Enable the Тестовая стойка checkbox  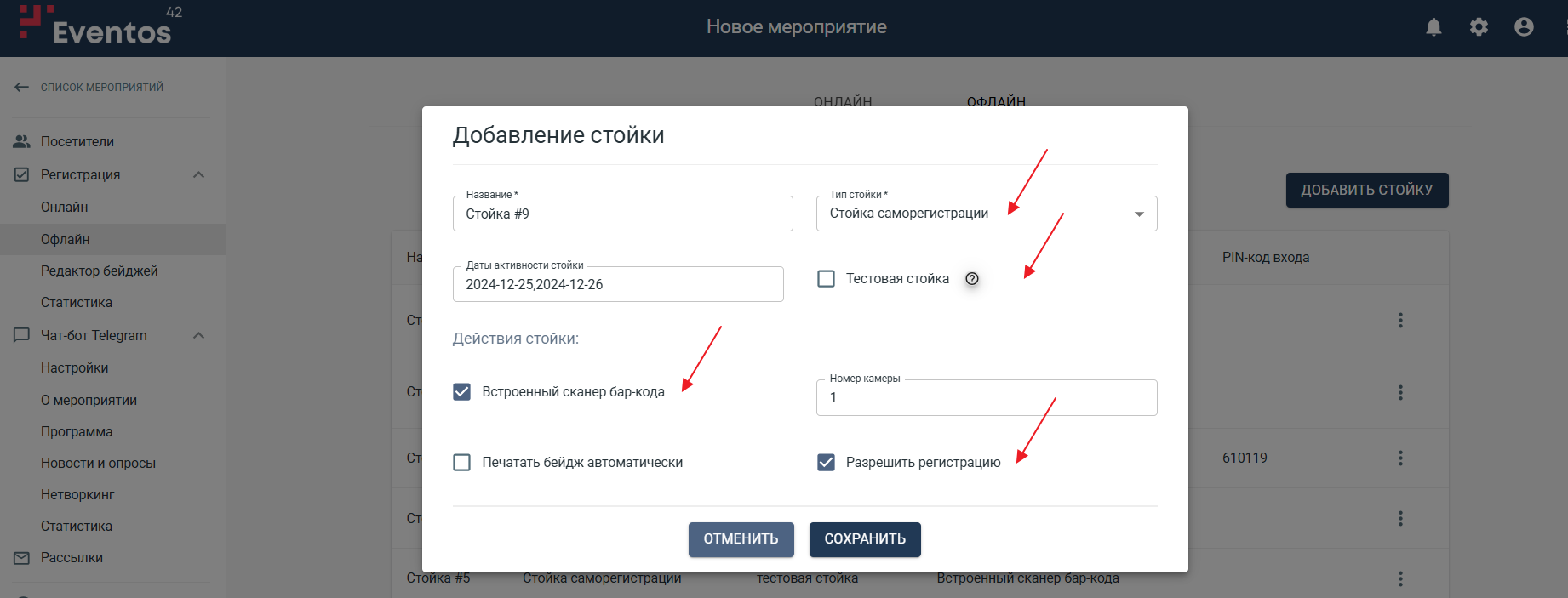(826, 279)
